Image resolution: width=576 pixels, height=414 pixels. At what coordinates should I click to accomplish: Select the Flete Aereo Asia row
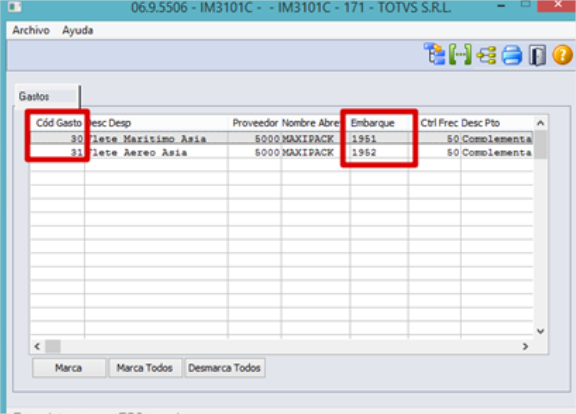point(281,152)
